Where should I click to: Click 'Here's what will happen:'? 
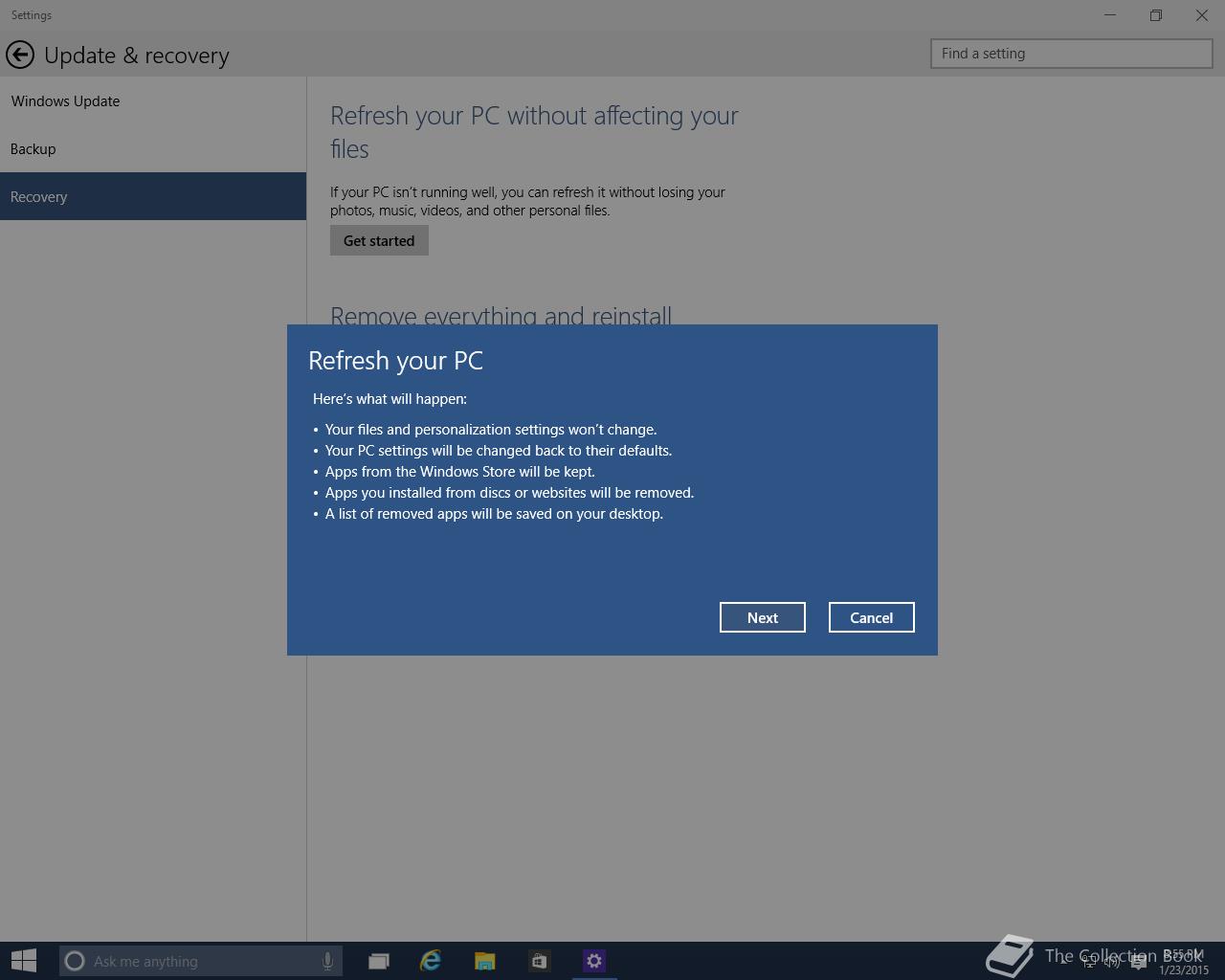(x=390, y=398)
